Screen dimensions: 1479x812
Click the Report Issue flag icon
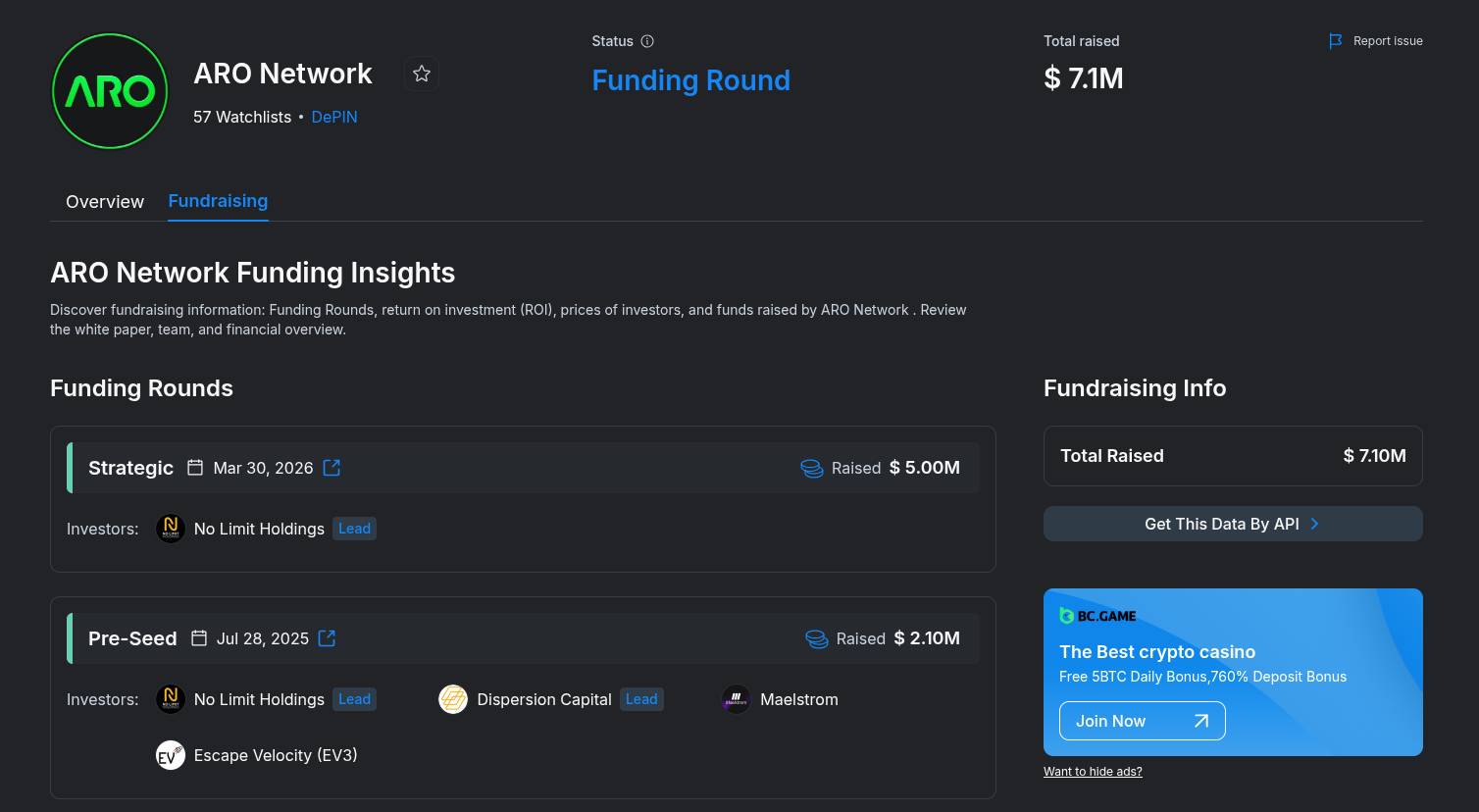1335,41
